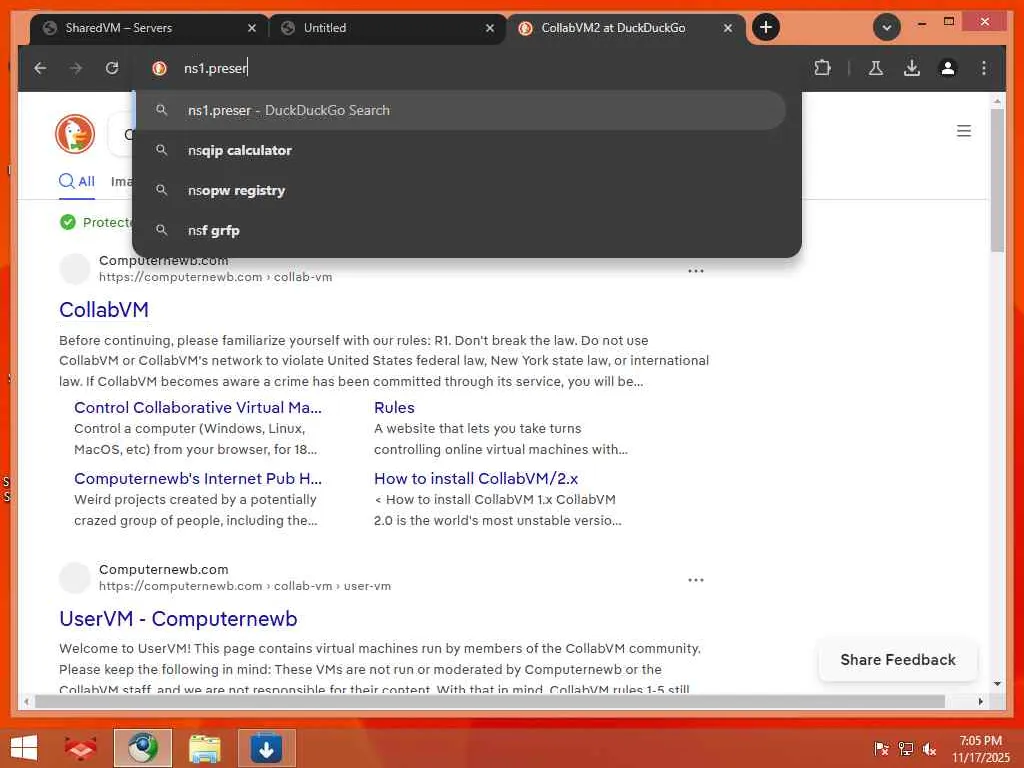Switch to the Untitled tab

click(387, 28)
